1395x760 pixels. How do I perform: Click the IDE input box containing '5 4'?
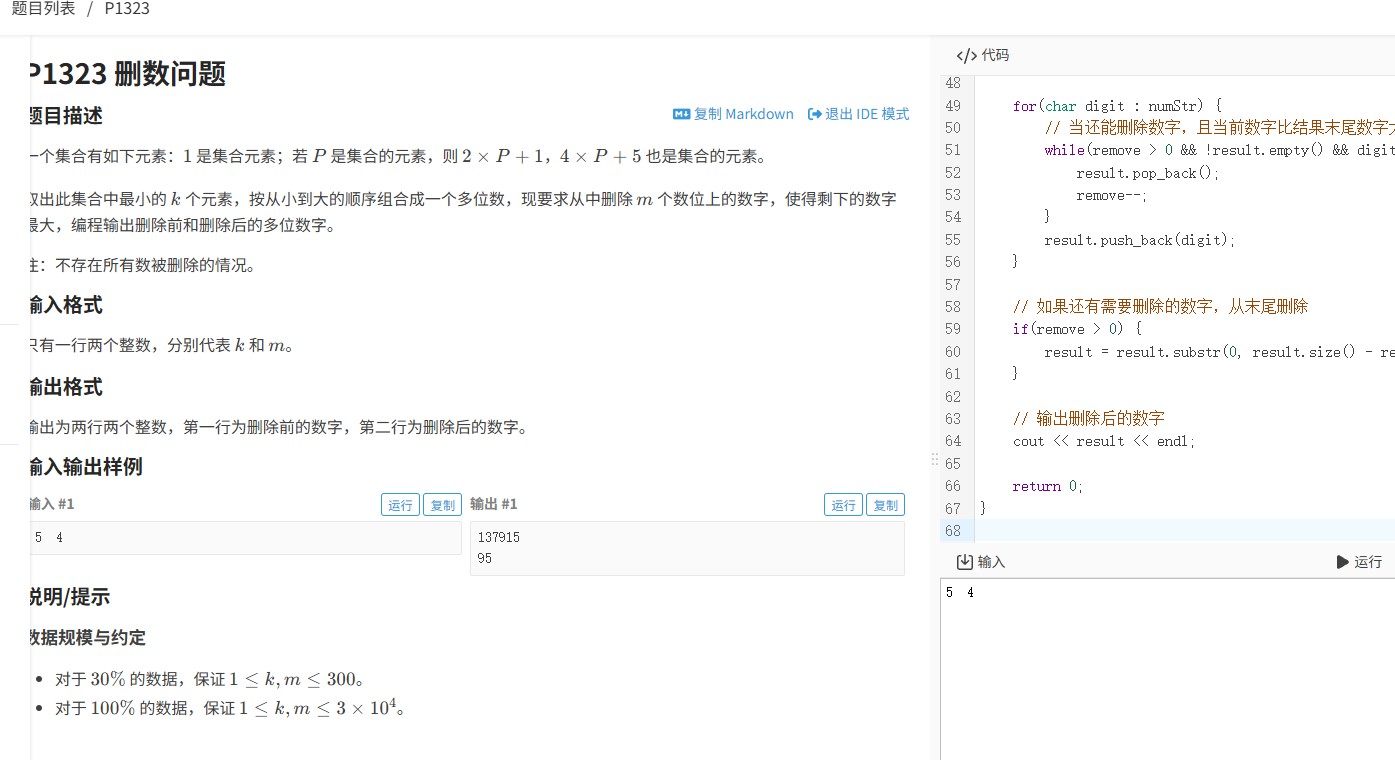tap(1167, 668)
